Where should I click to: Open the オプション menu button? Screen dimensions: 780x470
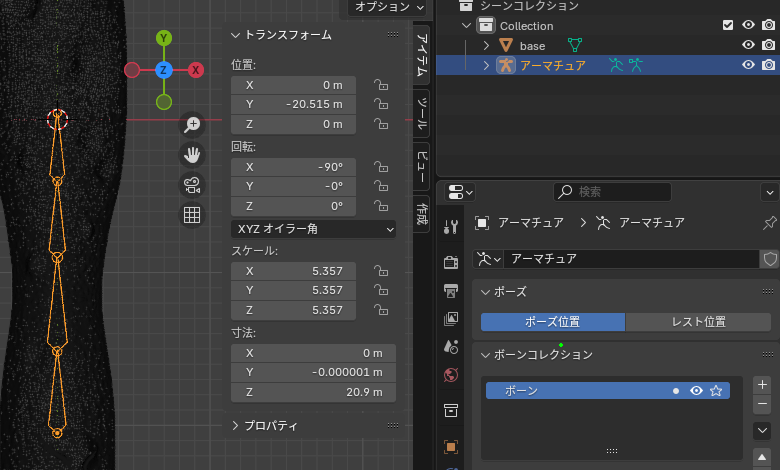click(x=380, y=7)
